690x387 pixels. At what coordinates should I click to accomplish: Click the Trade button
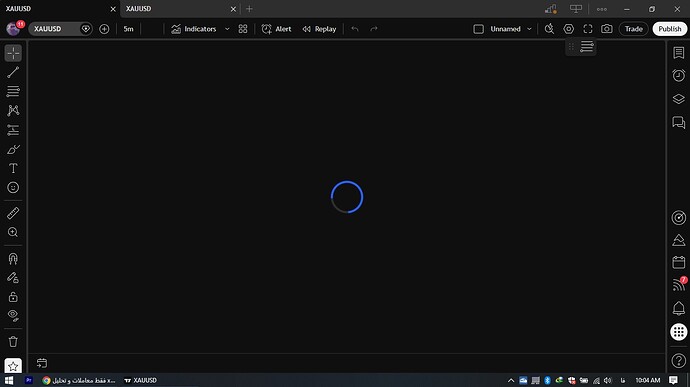(633, 29)
